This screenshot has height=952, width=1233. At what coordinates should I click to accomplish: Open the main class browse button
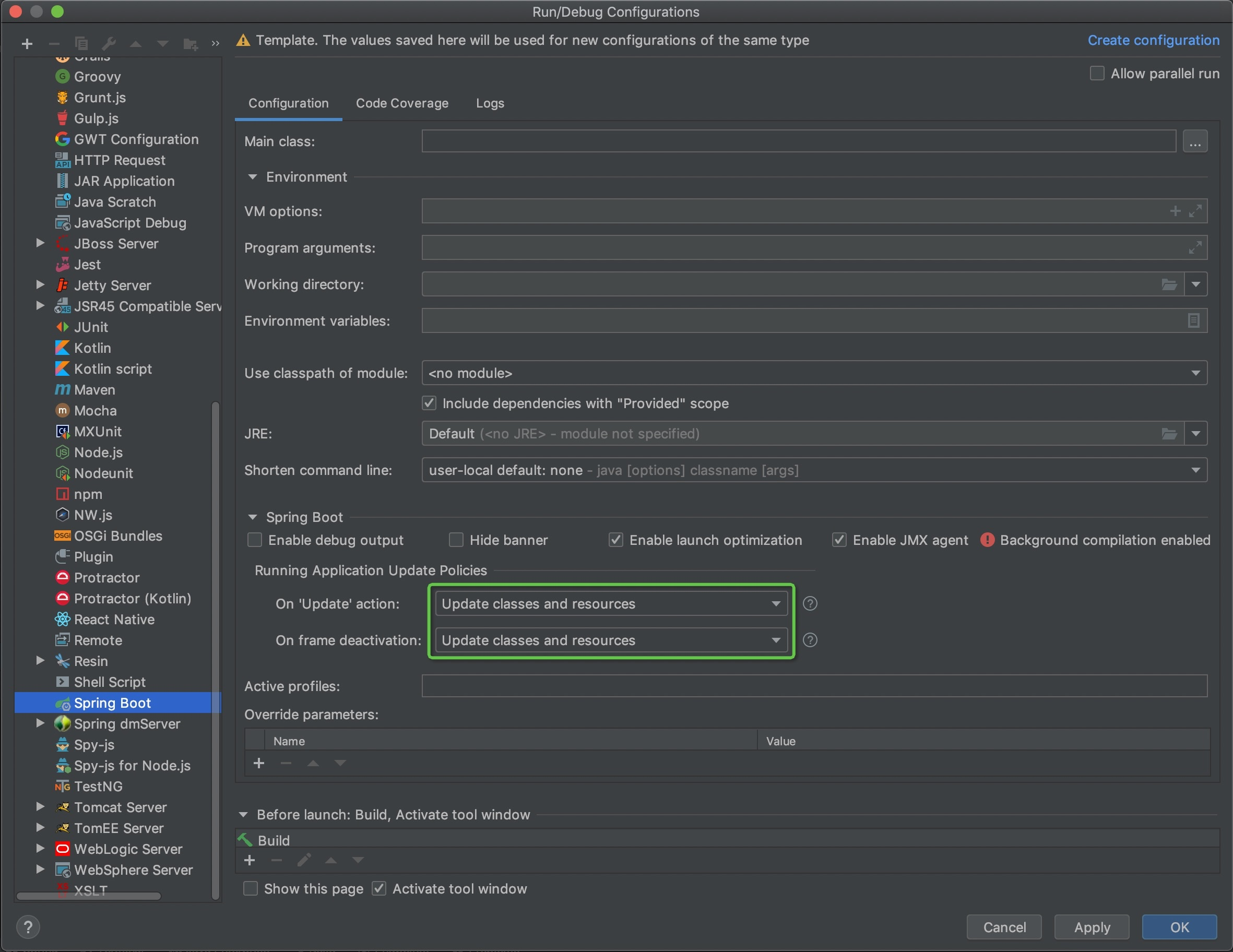(1194, 141)
